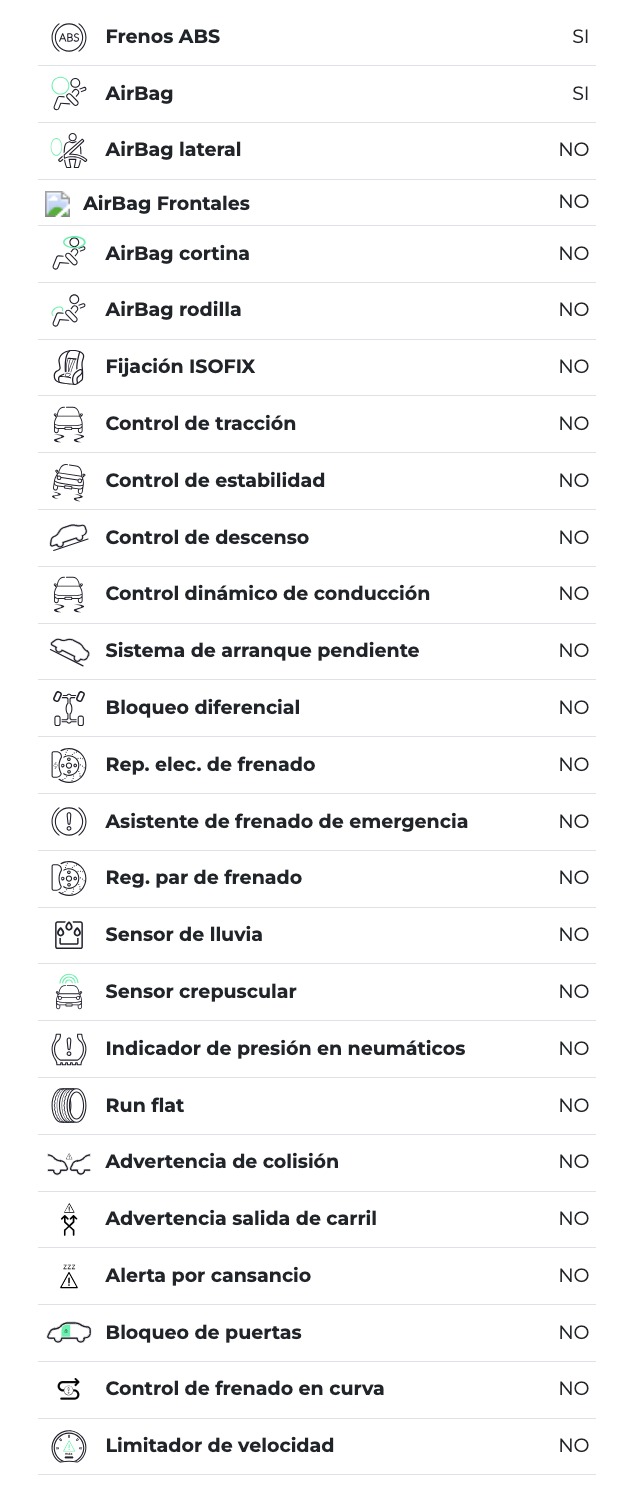
Task: Click the Sistema de arranque pendiente label
Action: pyautogui.click(x=262, y=650)
